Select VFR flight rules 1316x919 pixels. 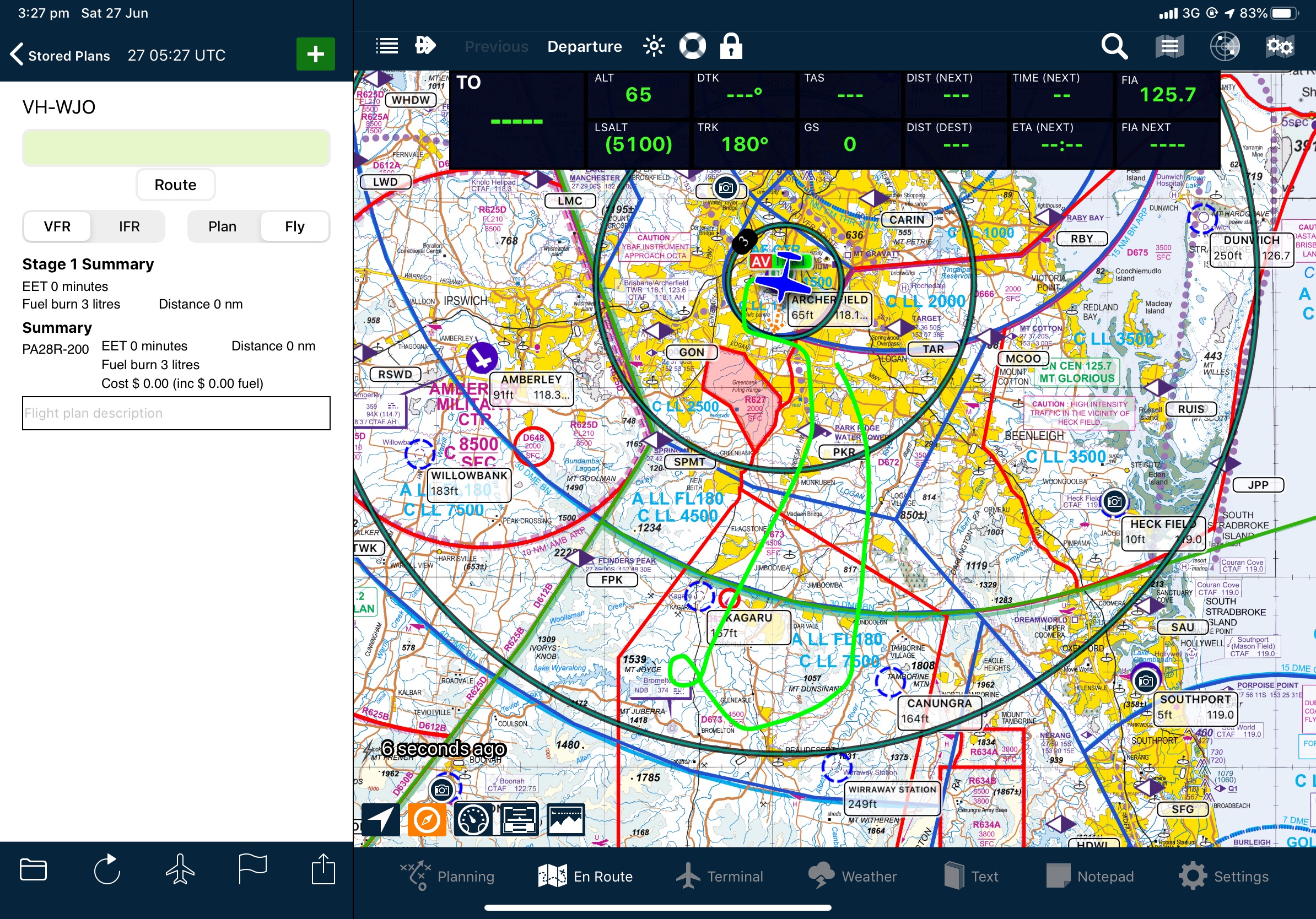(57, 226)
